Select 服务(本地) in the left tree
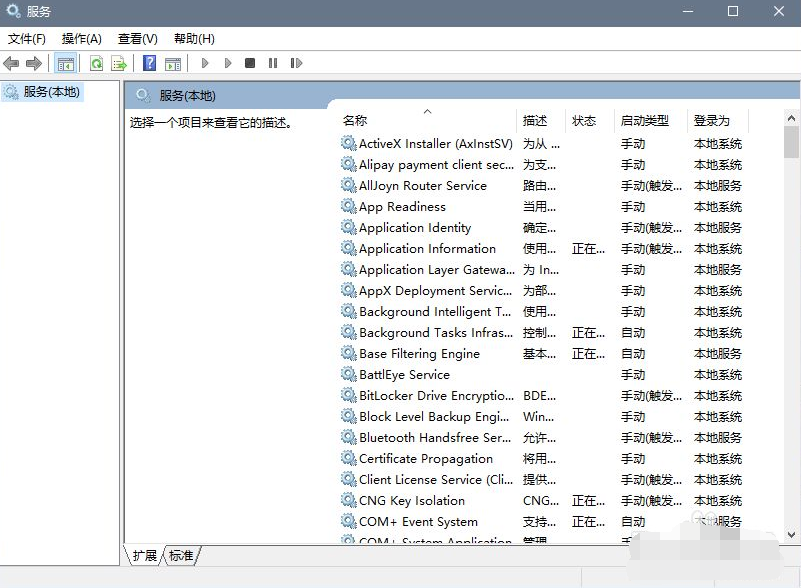 pyautogui.click(x=51, y=92)
